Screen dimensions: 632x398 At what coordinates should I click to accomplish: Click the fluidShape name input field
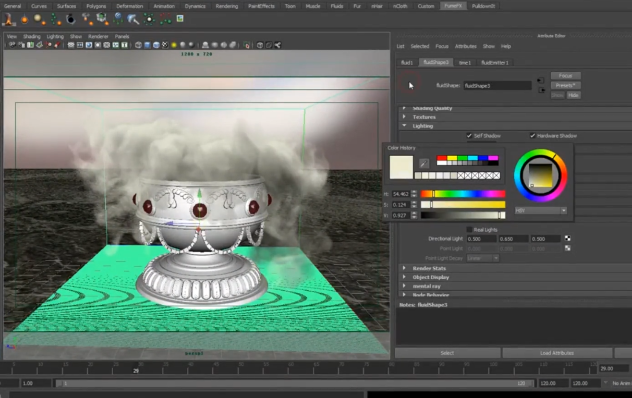(x=497, y=85)
